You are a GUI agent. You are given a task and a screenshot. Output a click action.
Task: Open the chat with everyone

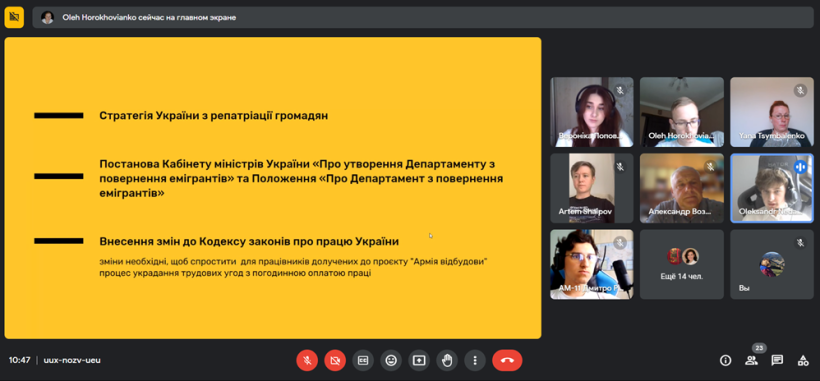pos(777,360)
